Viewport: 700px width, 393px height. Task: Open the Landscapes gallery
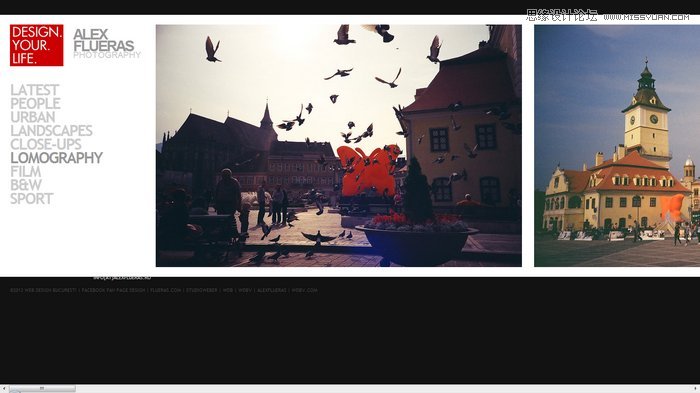coord(51,130)
